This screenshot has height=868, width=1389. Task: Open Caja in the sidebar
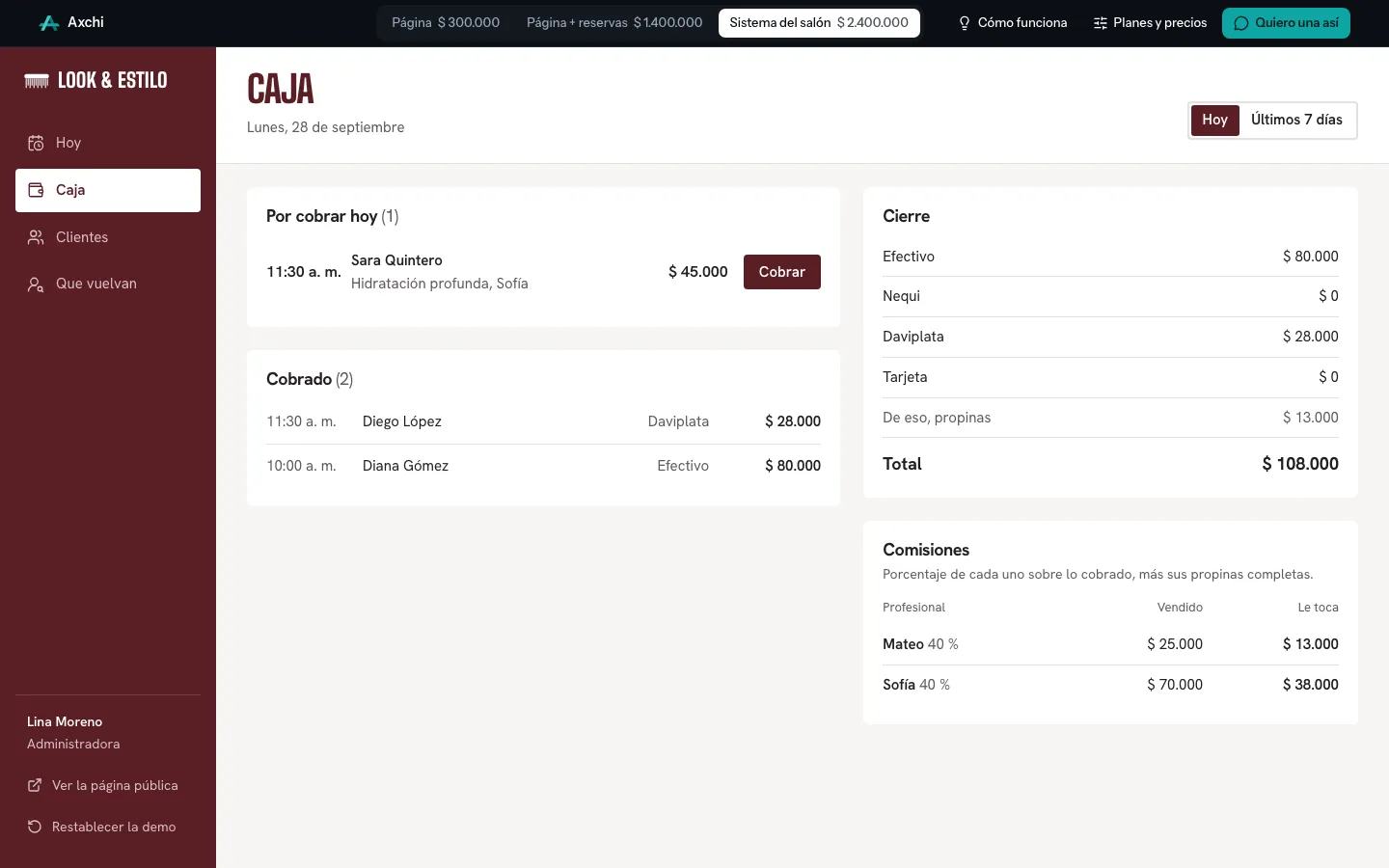click(108, 190)
